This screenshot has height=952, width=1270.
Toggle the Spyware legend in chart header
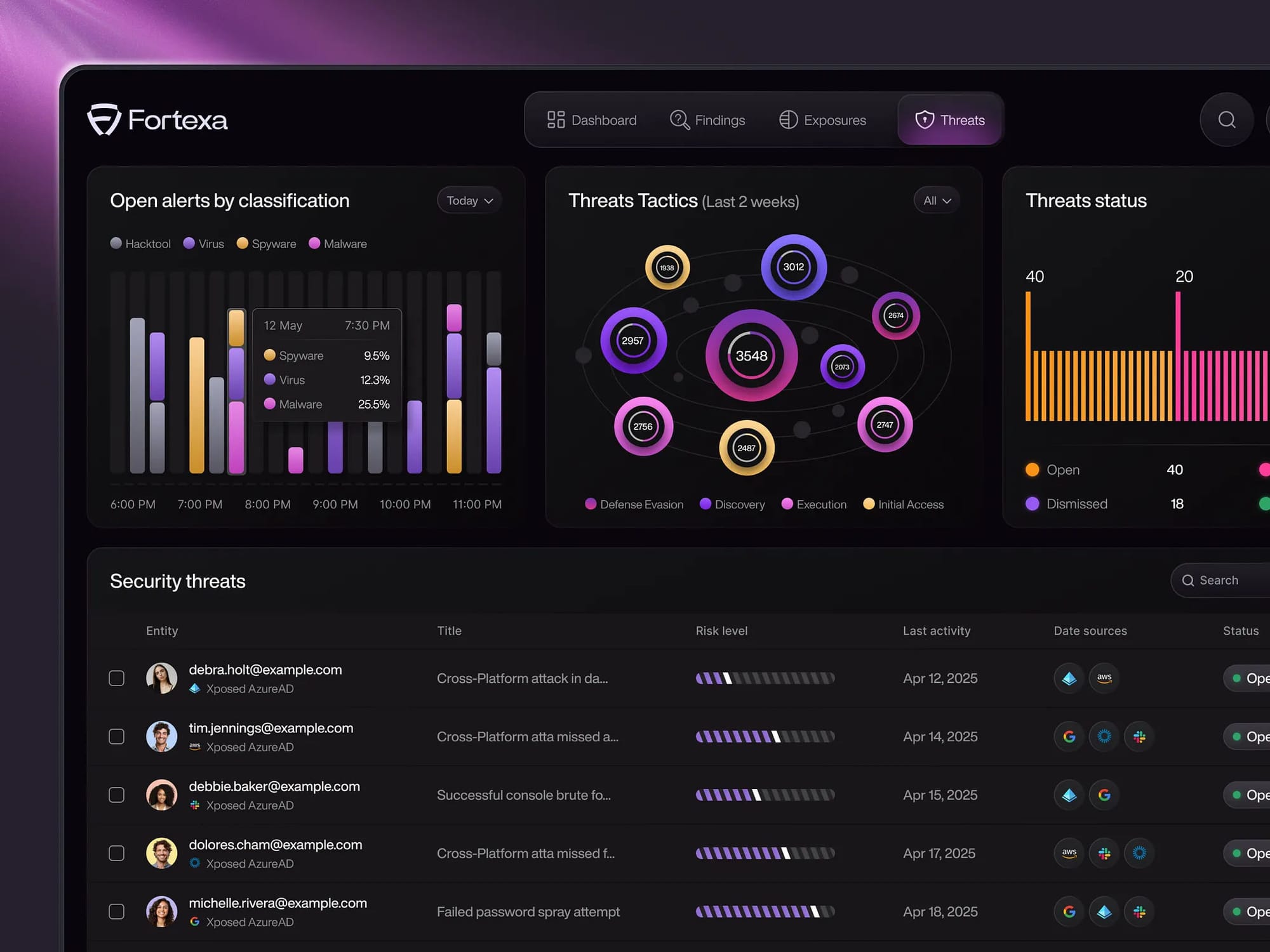click(266, 244)
